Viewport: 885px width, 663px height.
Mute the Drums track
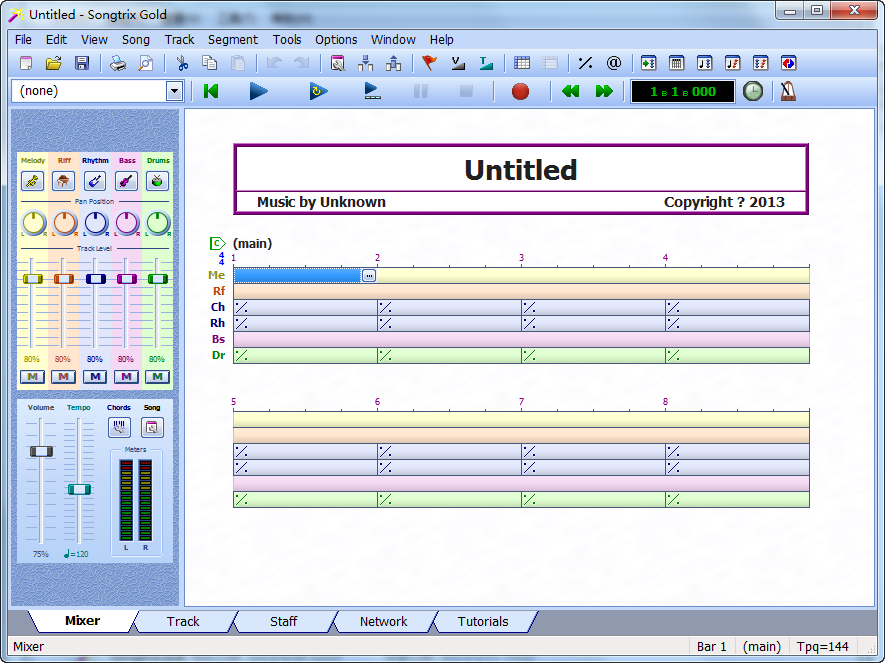tap(157, 377)
